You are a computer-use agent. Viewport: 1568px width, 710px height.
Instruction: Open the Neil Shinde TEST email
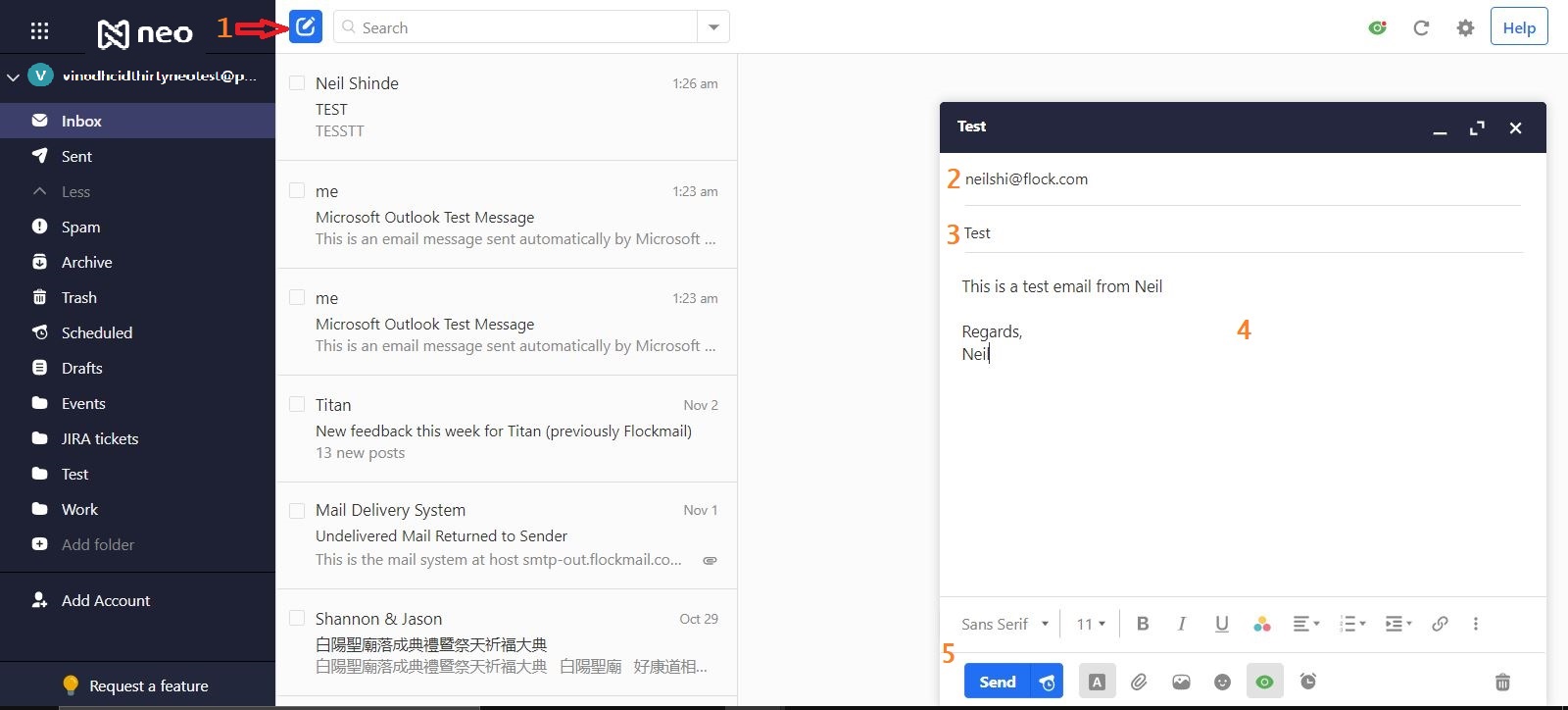(507, 107)
